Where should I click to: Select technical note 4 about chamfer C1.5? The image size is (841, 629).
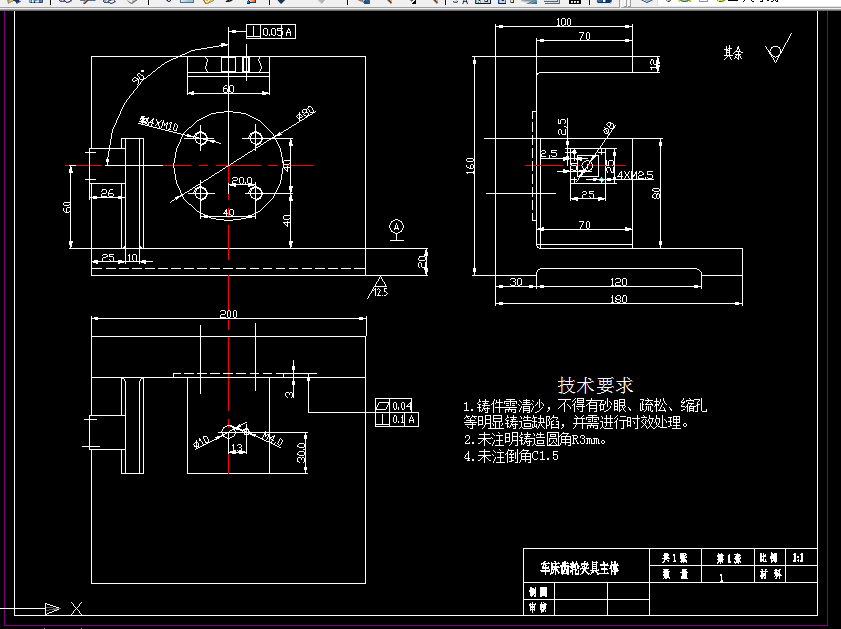point(511,456)
